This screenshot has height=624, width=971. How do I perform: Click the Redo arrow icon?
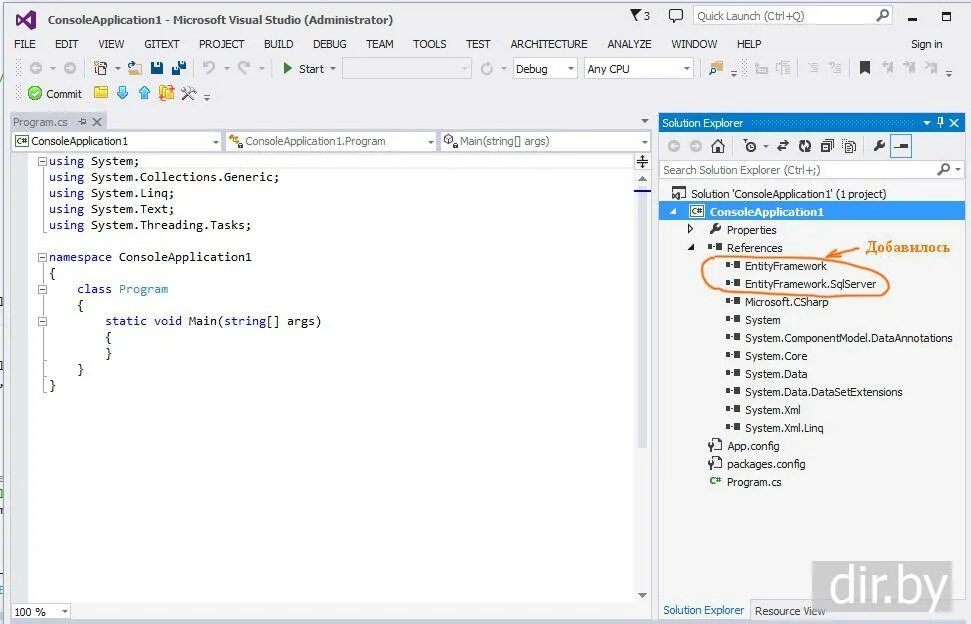245,68
